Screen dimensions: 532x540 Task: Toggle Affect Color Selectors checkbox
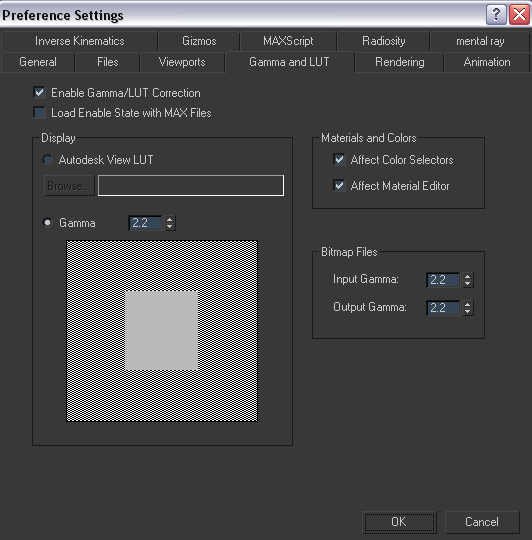click(x=339, y=159)
